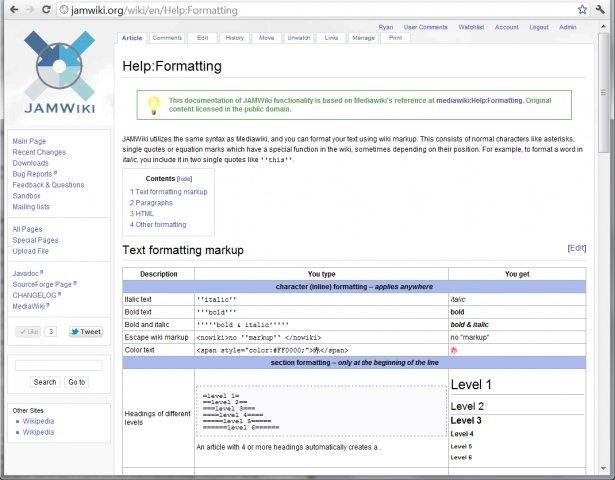Viewport: 615px width, 480px height.
Task: Click the scrollbar down arrow
Action: pyautogui.click(x=603, y=468)
